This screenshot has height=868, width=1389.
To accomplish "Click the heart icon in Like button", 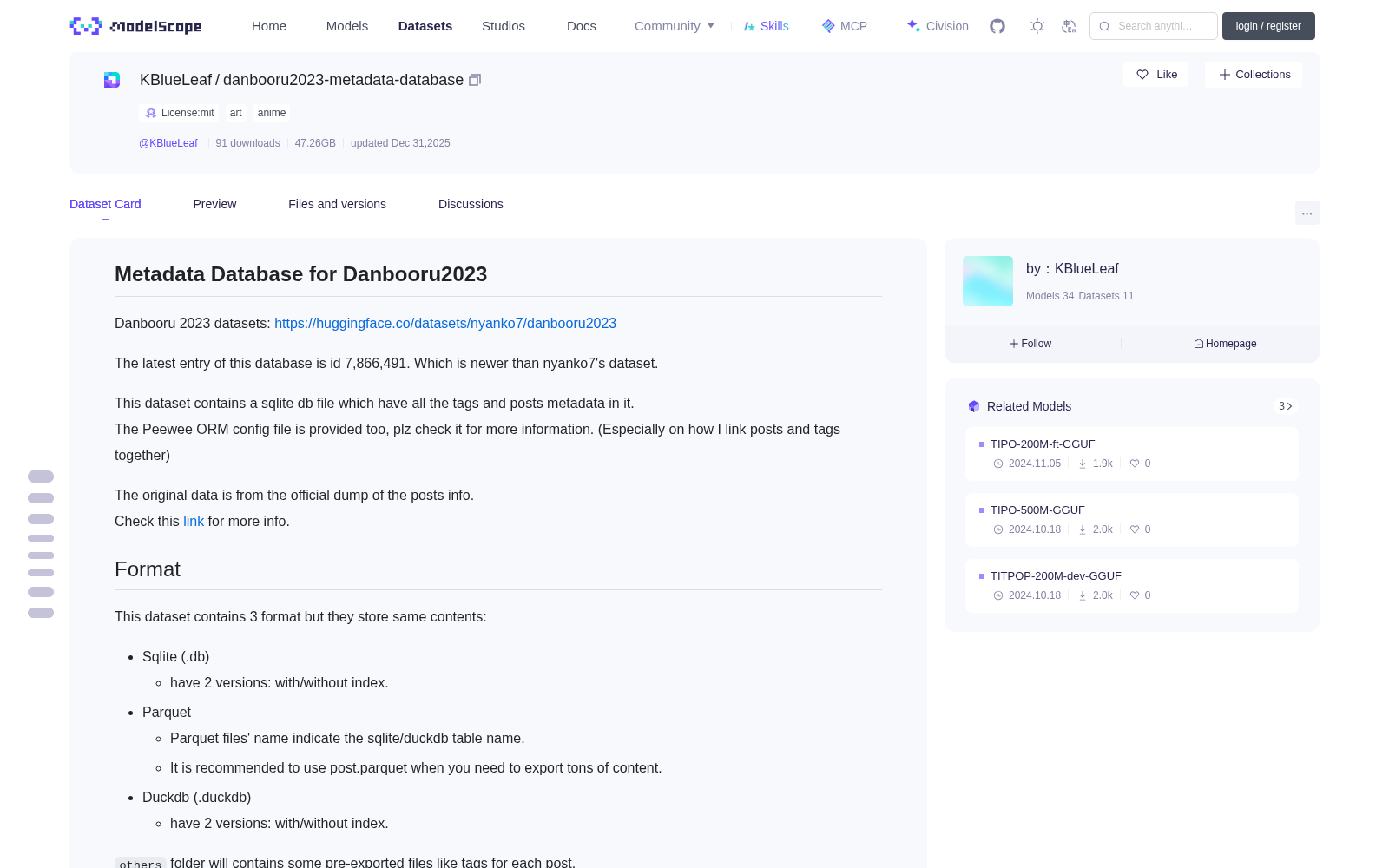I will 1142,75.
